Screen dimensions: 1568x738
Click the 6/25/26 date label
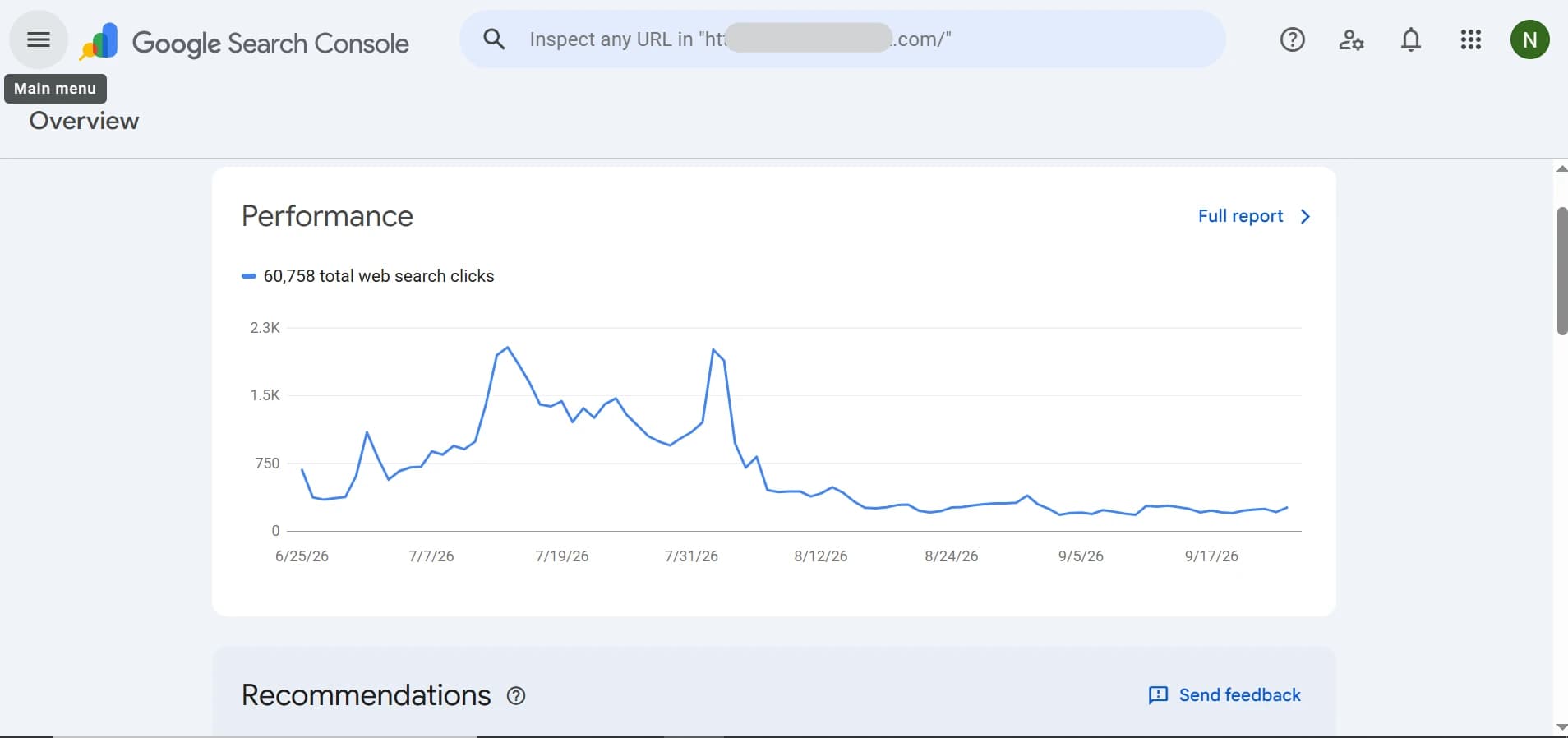click(x=302, y=556)
